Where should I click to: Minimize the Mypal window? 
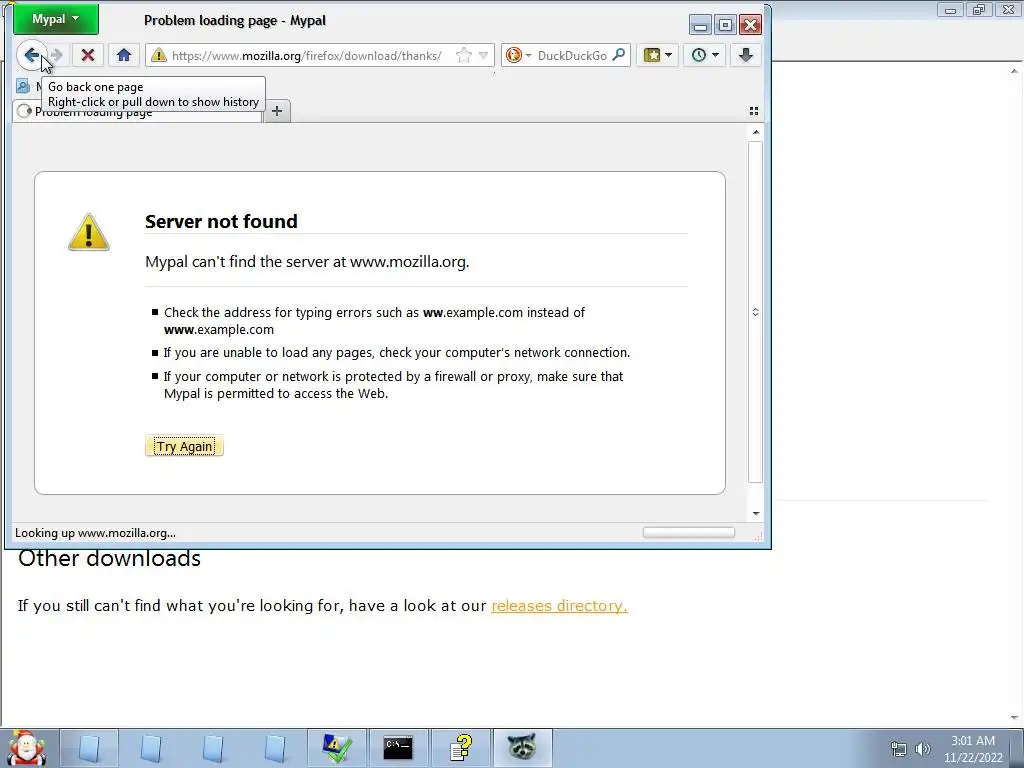tap(700, 25)
